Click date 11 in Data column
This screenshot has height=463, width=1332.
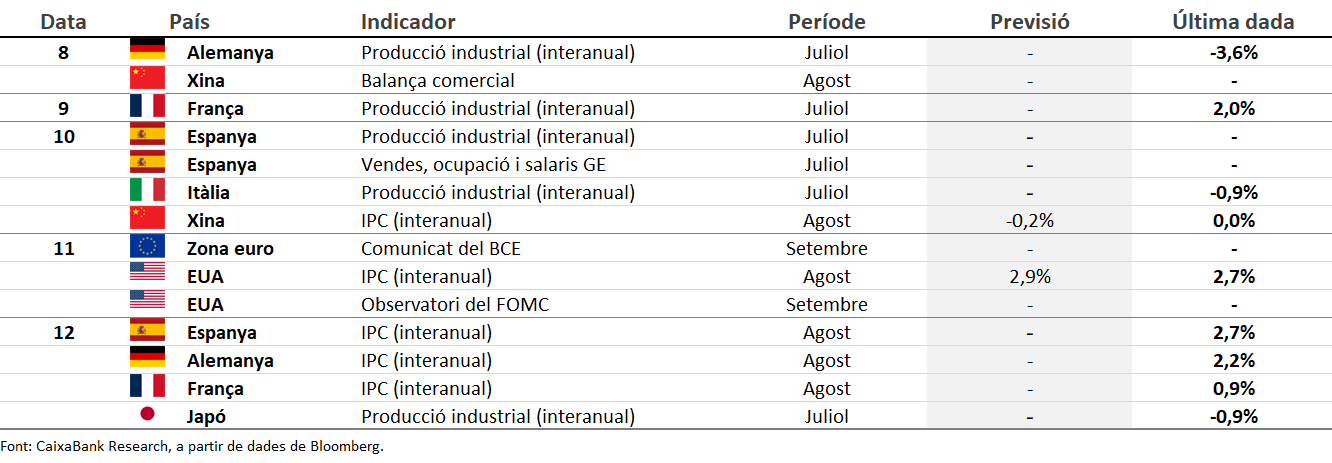coord(64,248)
